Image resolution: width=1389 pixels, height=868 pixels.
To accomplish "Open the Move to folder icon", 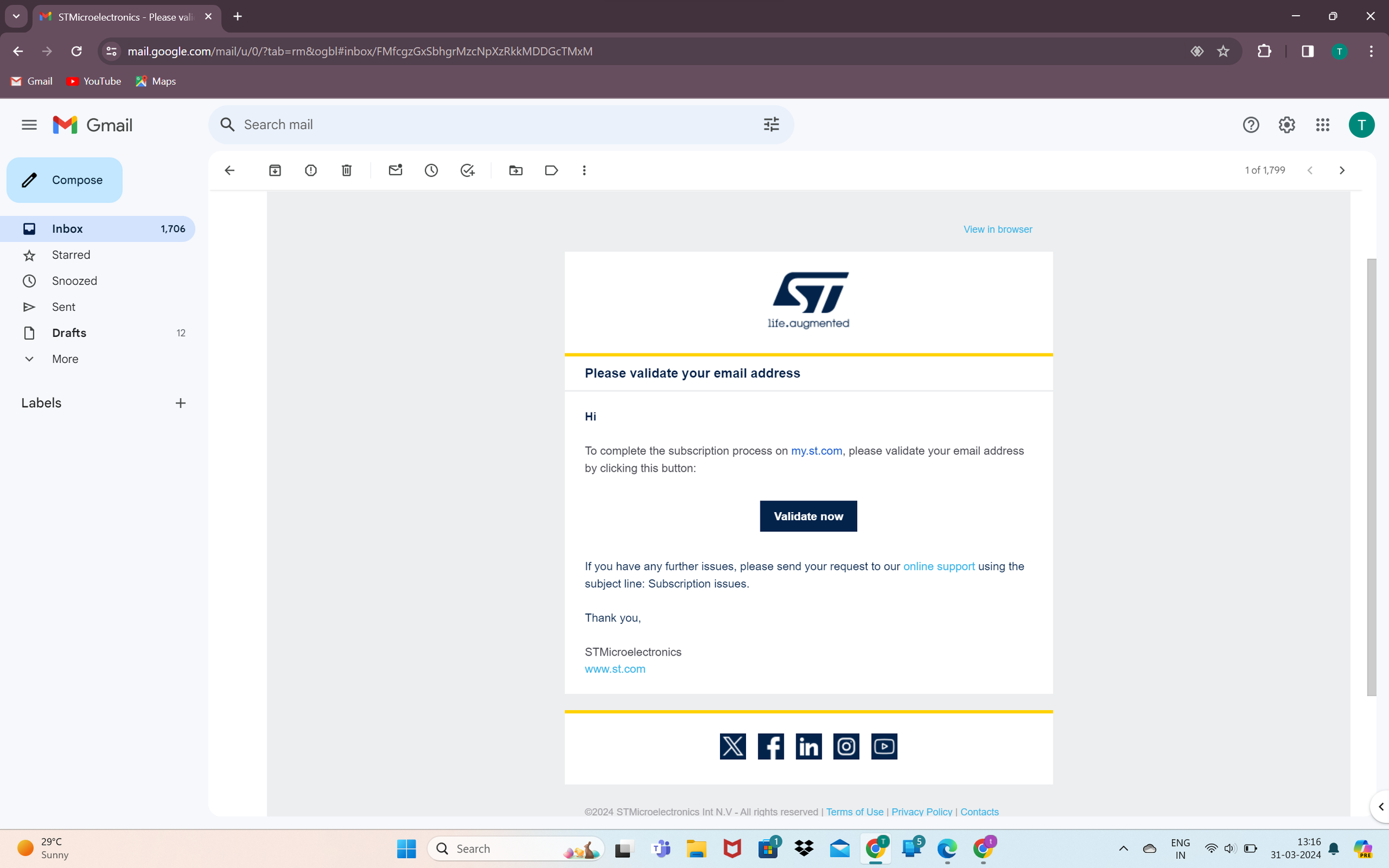I will 516,170.
